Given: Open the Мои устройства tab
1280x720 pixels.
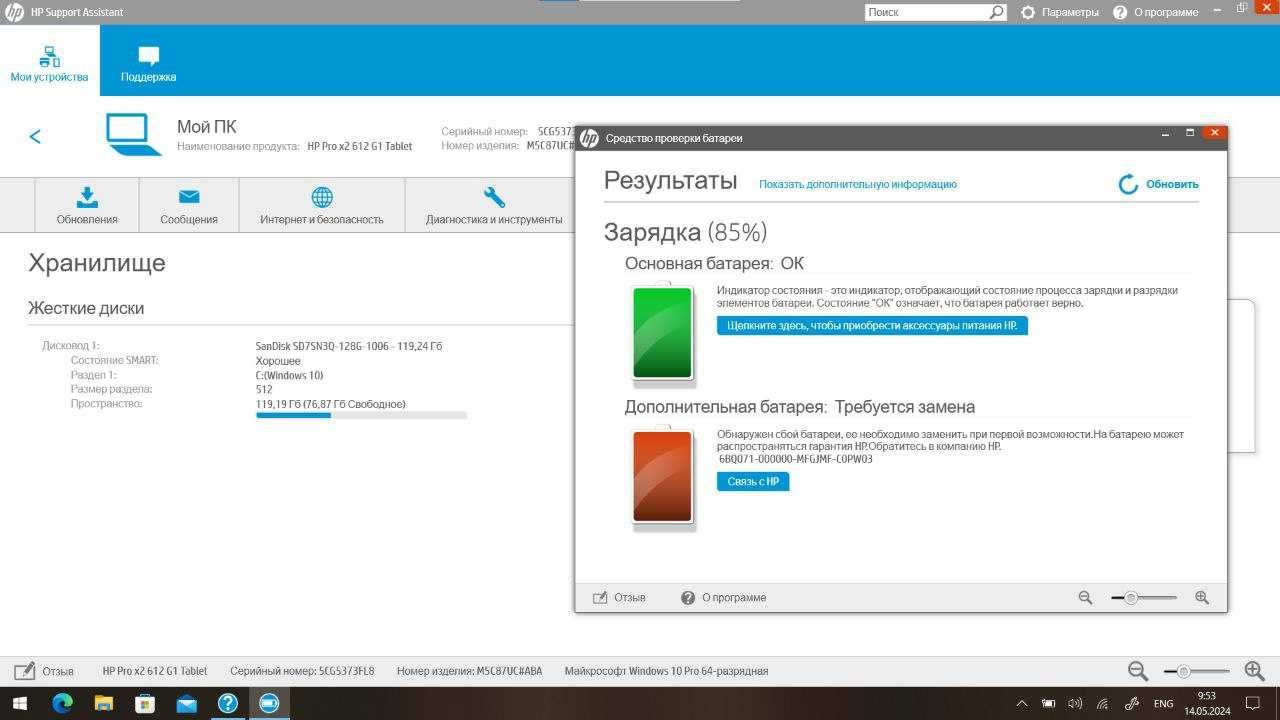Looking at the screenshot, I should 49,63.
